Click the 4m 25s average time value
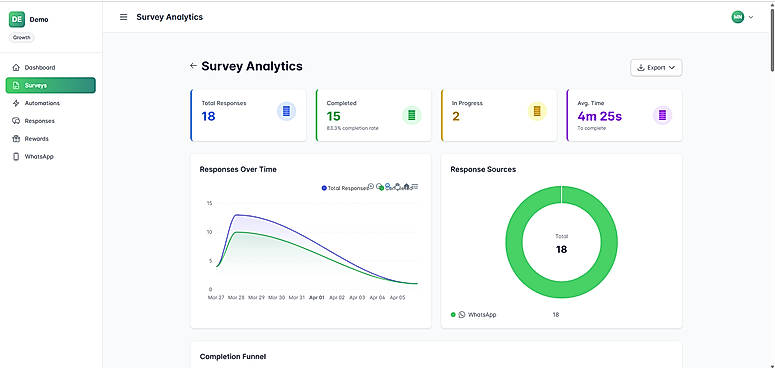This screenshot has height=368, width=775. coord(600,117)
